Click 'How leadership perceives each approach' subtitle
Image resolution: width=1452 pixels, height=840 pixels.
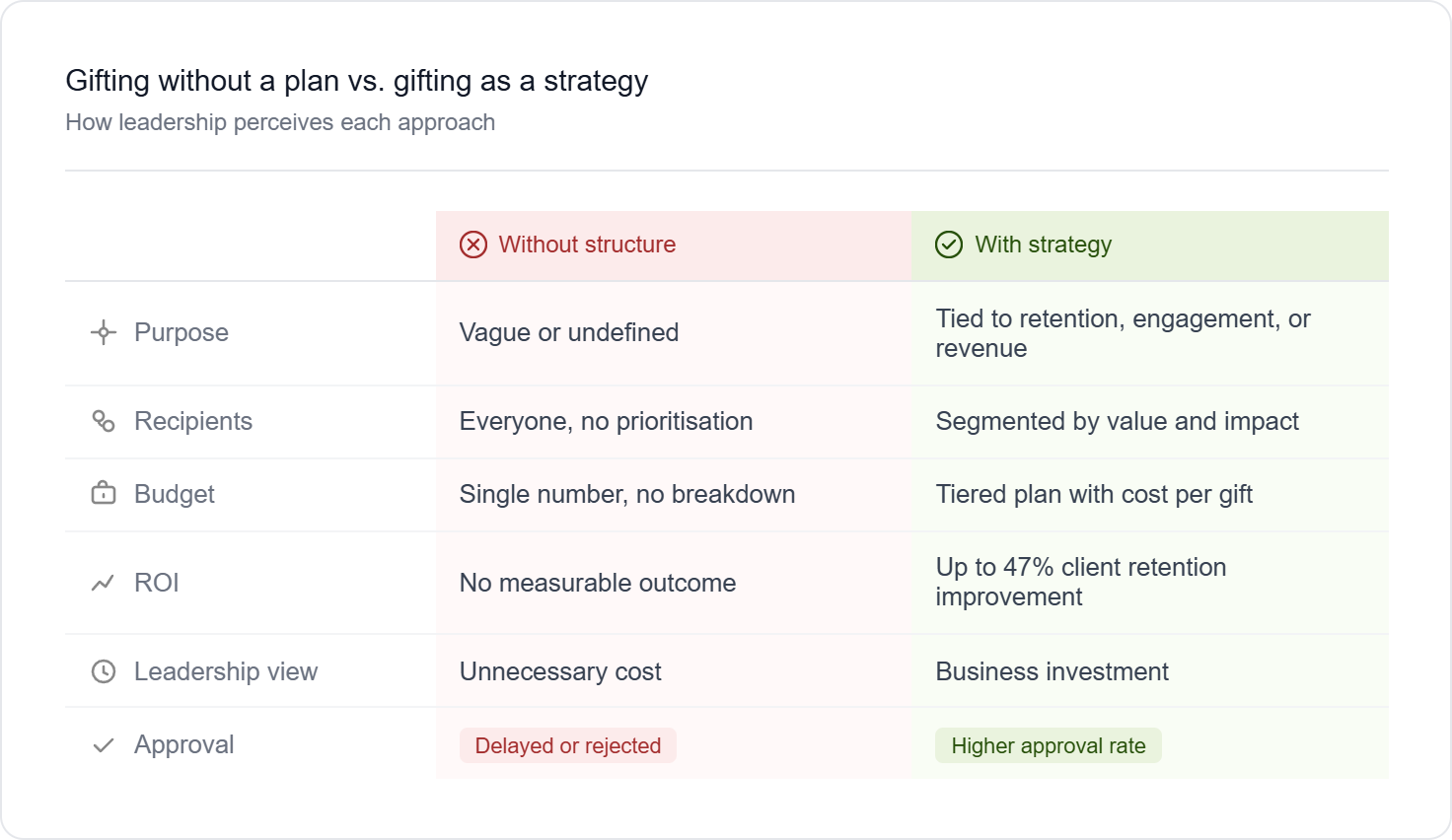point(280,122)
